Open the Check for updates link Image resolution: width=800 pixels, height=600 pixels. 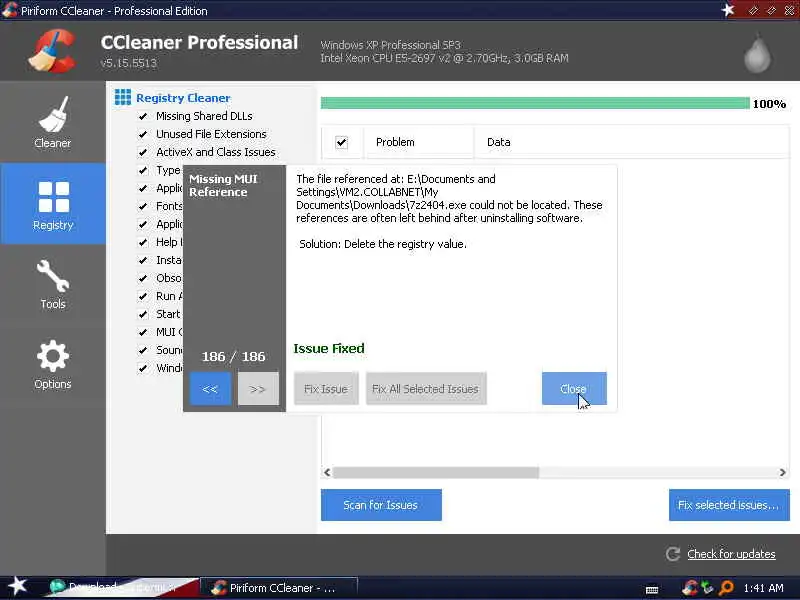click(731, 554)
